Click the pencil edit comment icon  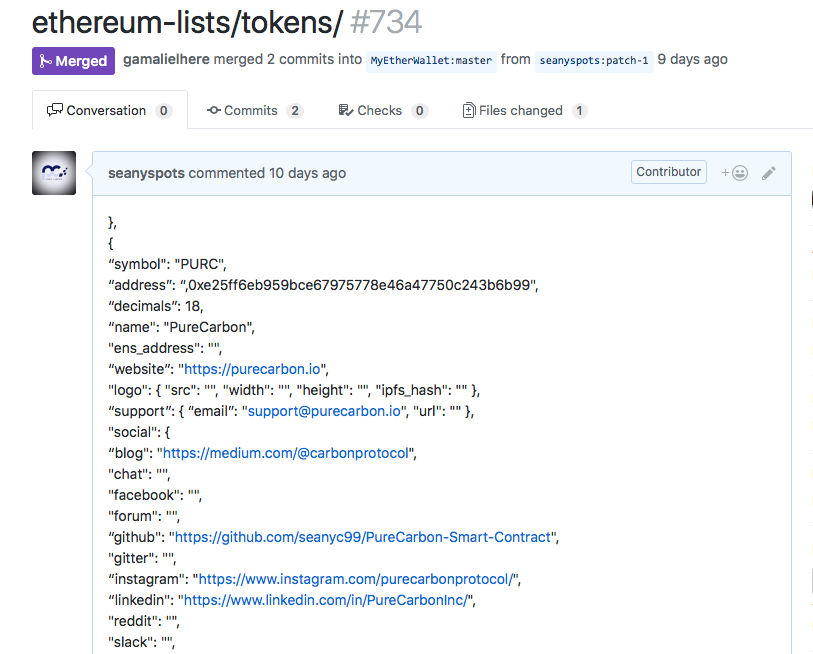coord(768,173)
